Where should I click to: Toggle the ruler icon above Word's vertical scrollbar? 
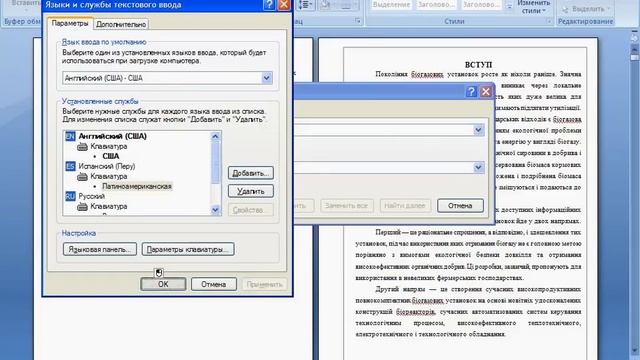coord(634,38)
